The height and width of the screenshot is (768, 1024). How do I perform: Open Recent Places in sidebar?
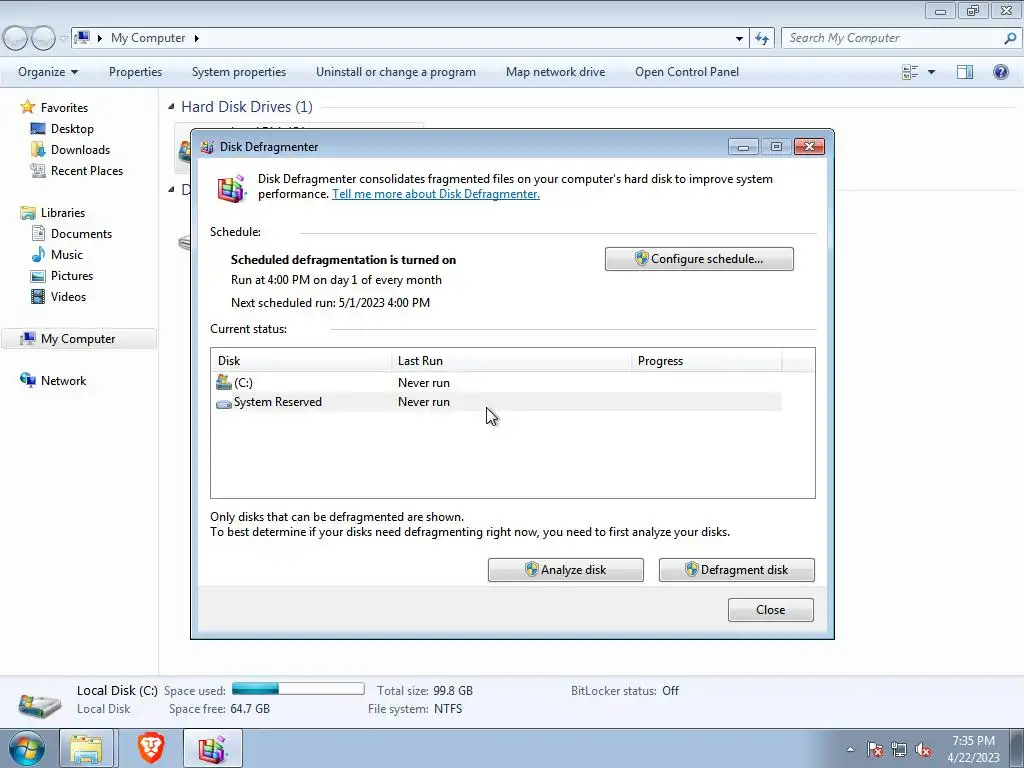tap(86, 170)
